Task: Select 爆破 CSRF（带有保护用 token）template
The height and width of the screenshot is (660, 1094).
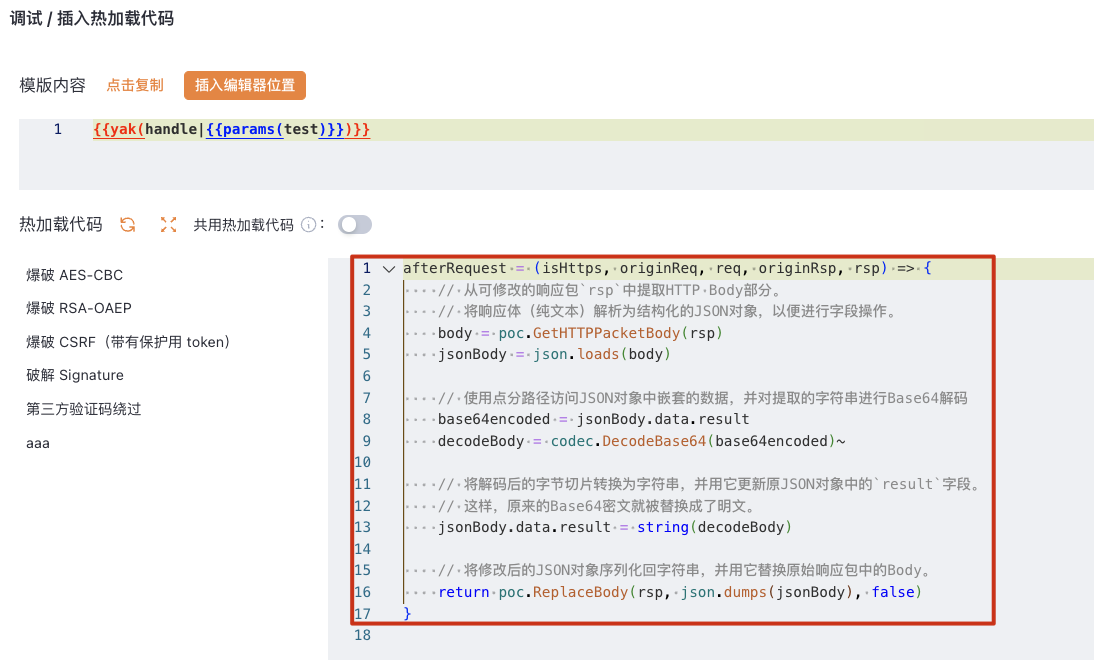Action: click(x=128, y=342)
